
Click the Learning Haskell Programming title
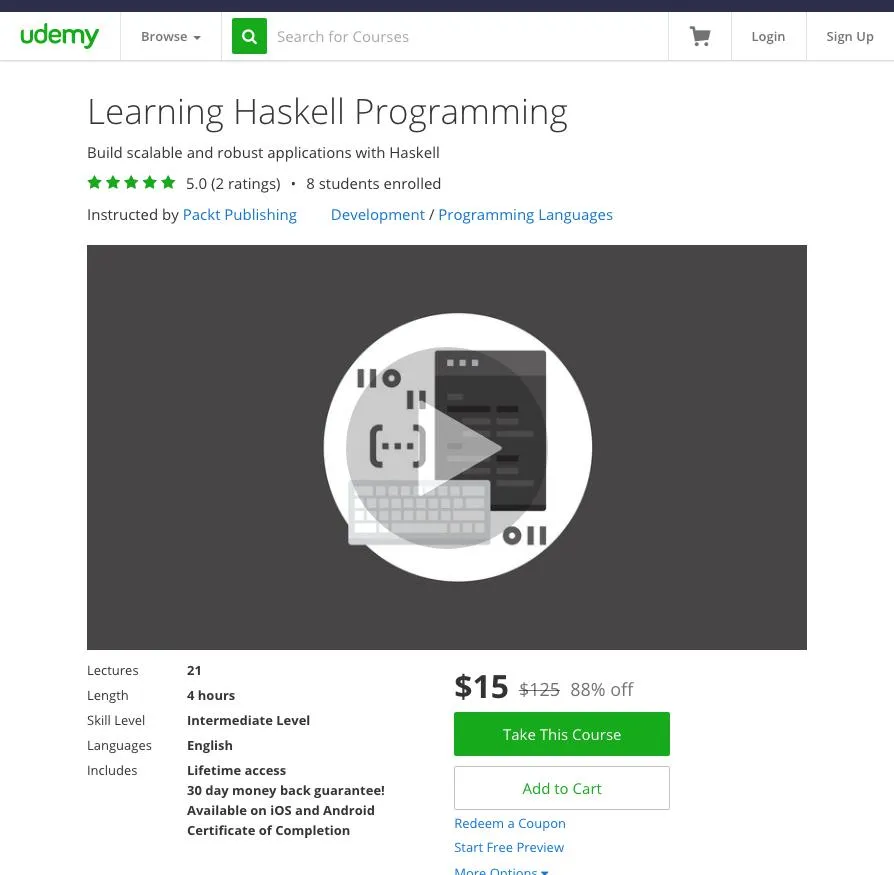click(x=327, y=112)
